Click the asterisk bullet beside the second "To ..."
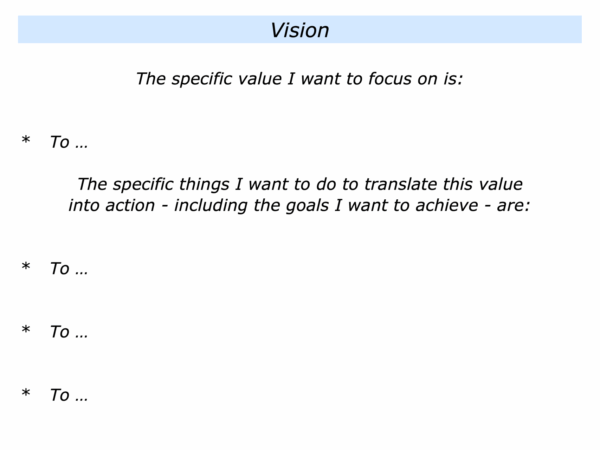Screen dimensions: 600x450 [26, 266]
